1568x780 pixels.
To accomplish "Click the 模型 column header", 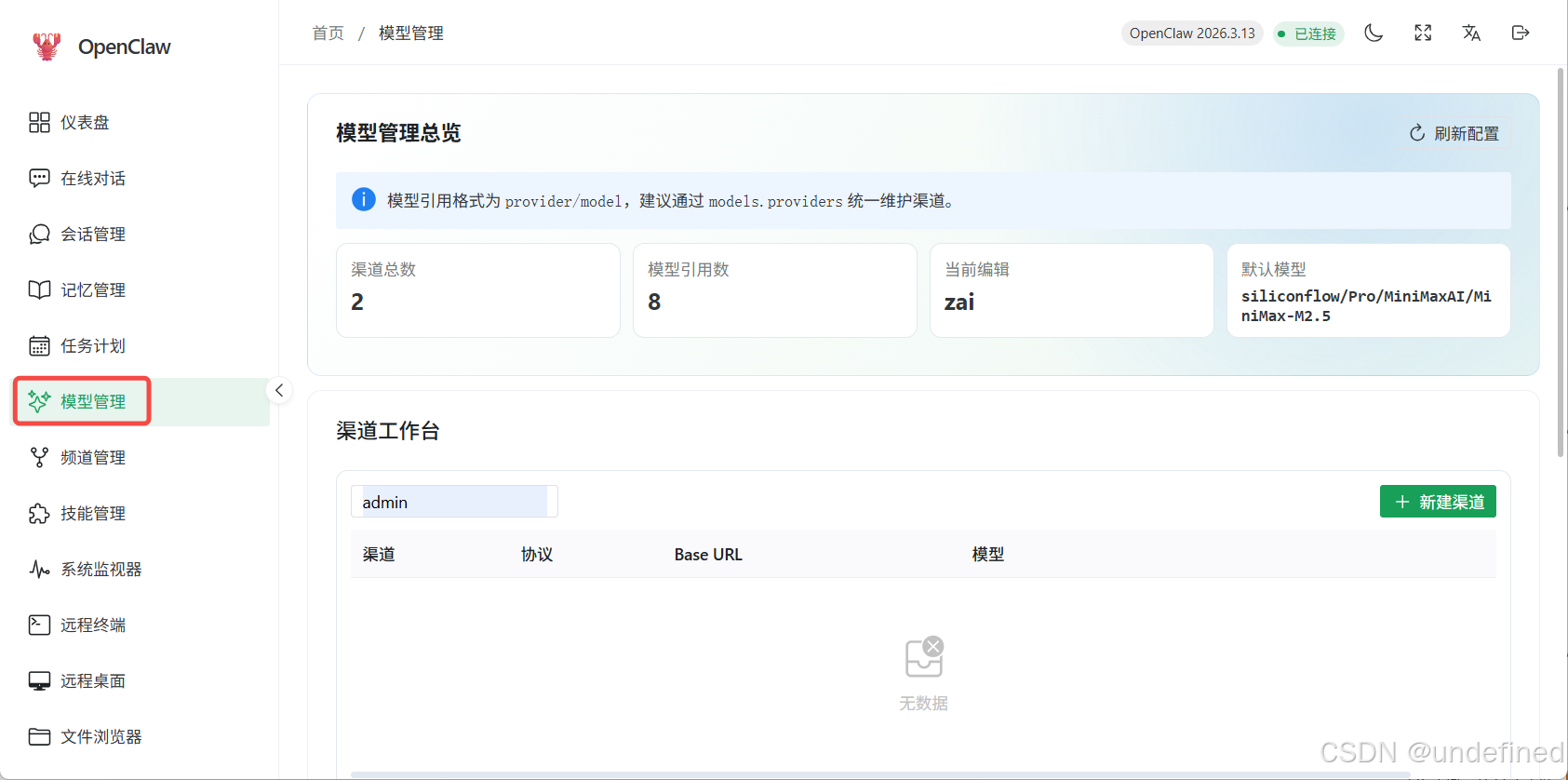I will (x=988, y=555).
